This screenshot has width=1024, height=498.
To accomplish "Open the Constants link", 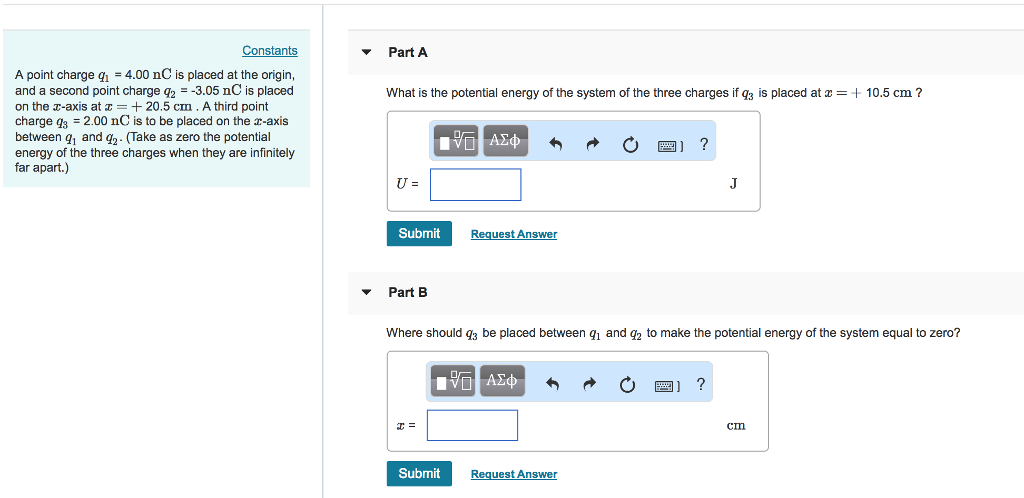I will coord(270,50).
